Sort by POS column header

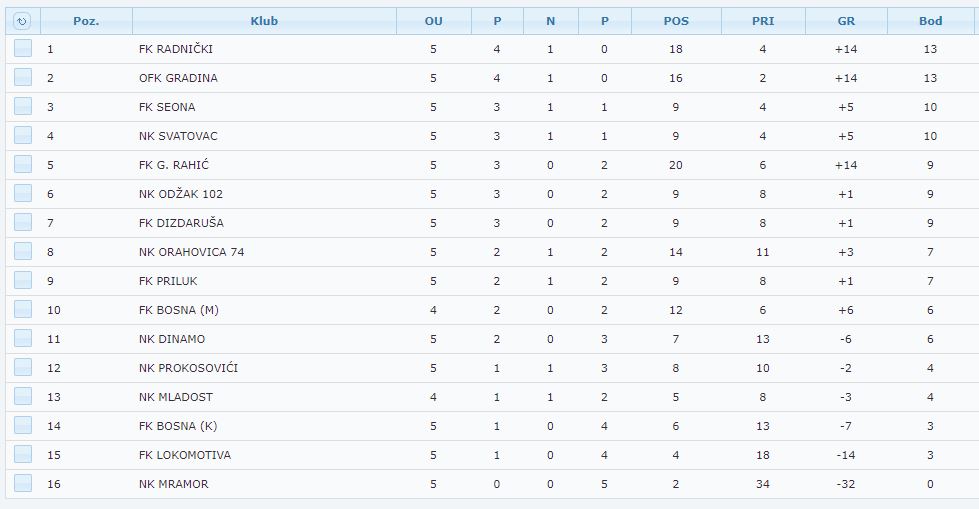676,21
